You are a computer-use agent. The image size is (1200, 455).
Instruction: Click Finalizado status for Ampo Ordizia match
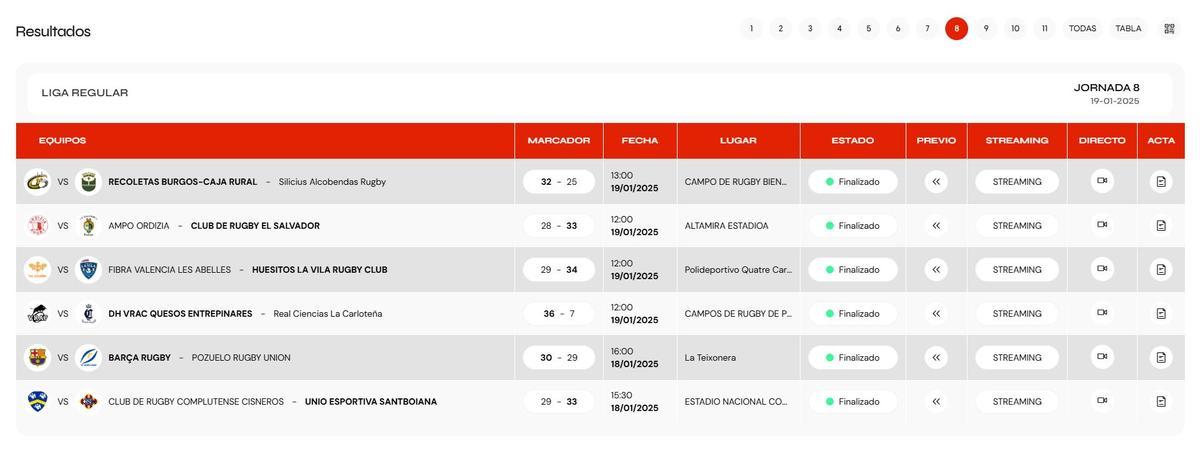click(x=853, y=226)
